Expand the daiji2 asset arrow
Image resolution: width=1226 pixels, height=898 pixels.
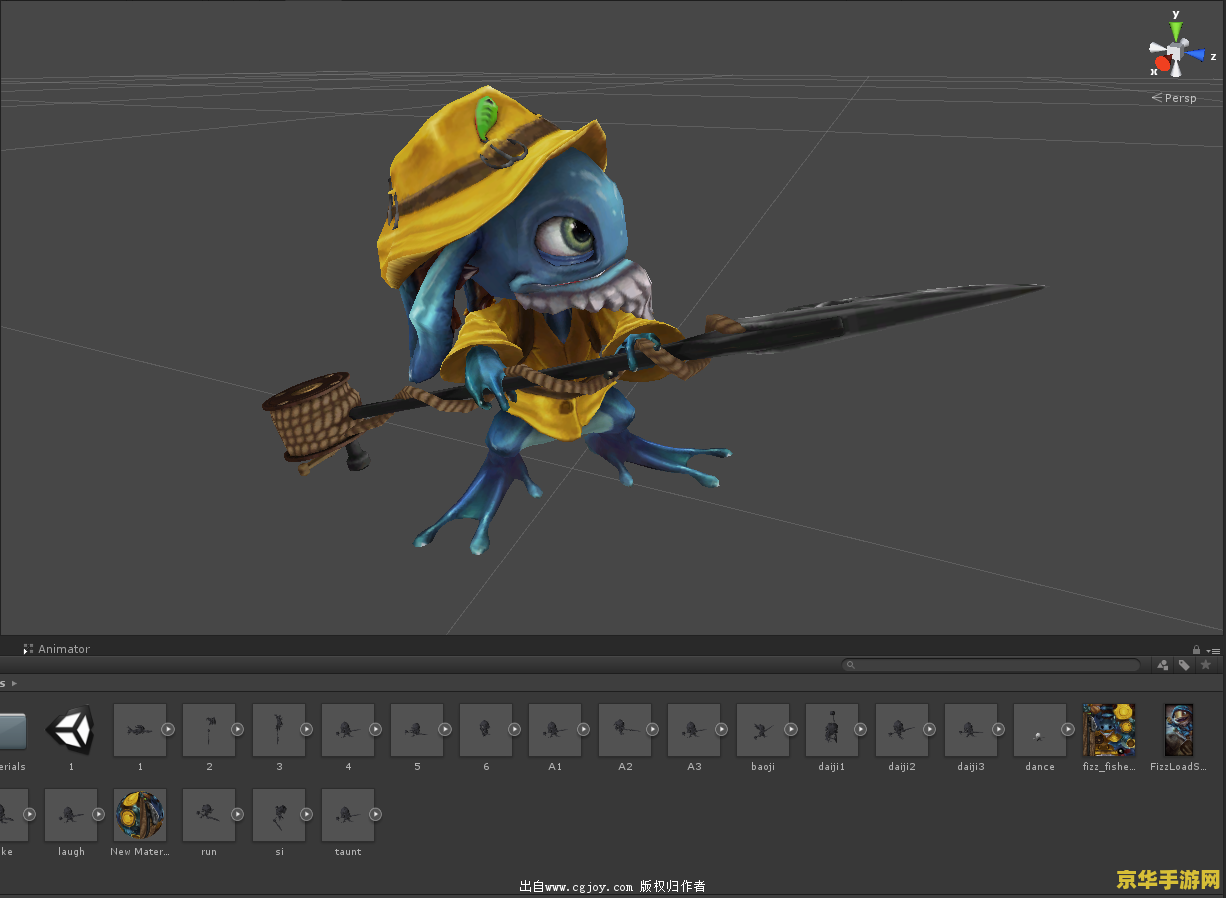click(x=930, y=729)
